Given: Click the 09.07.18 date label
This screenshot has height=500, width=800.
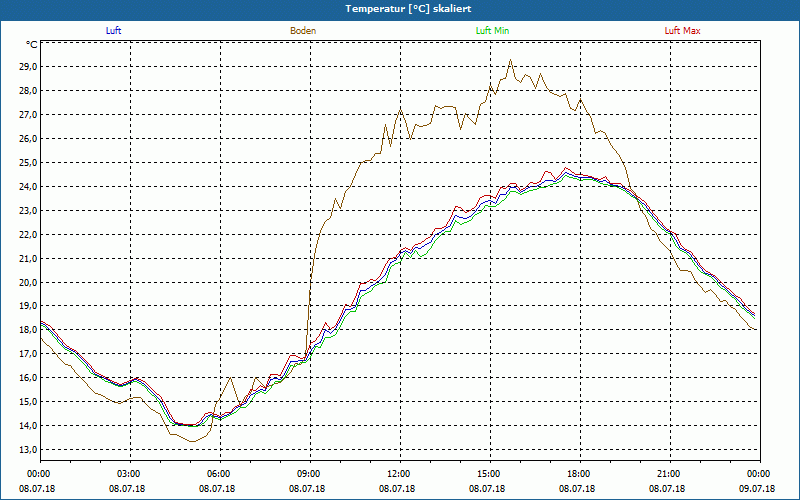Looking at the screenshot, I should (x=757, y=488).
